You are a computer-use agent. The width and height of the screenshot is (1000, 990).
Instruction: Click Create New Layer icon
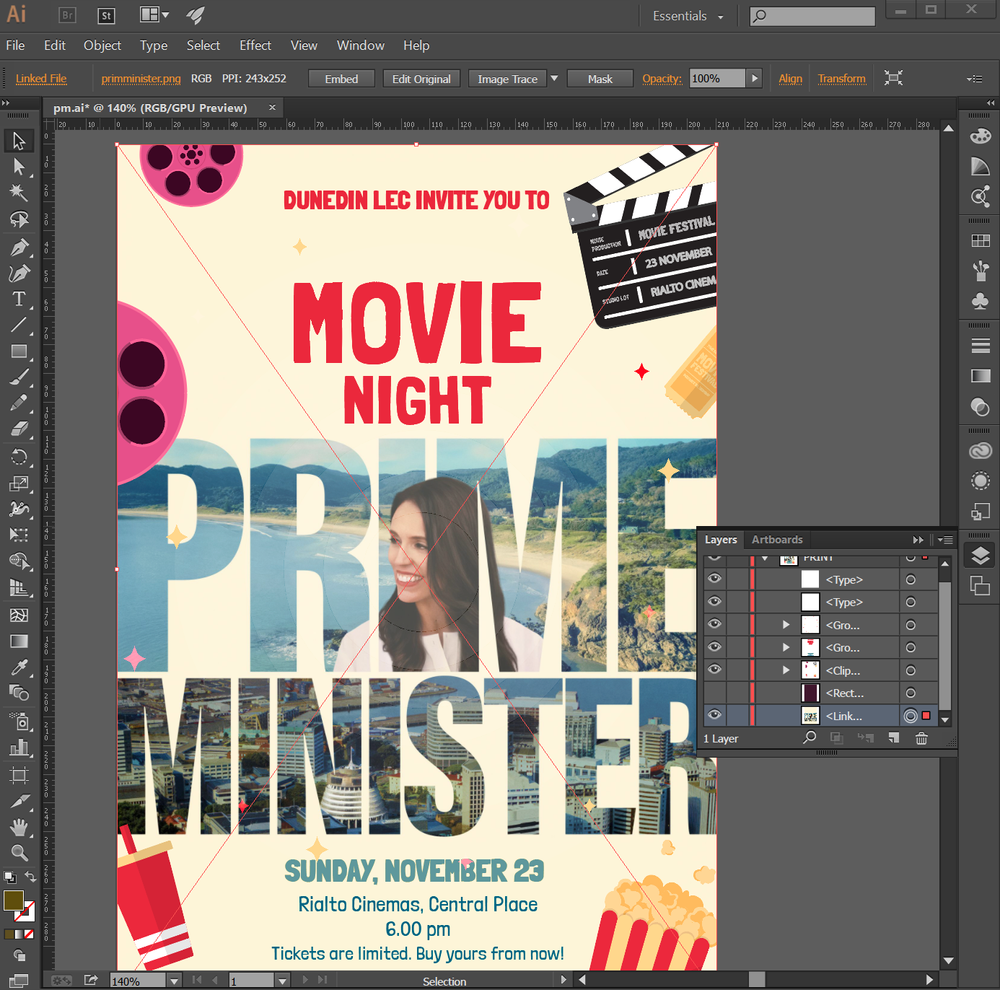(x=895, y=739)
